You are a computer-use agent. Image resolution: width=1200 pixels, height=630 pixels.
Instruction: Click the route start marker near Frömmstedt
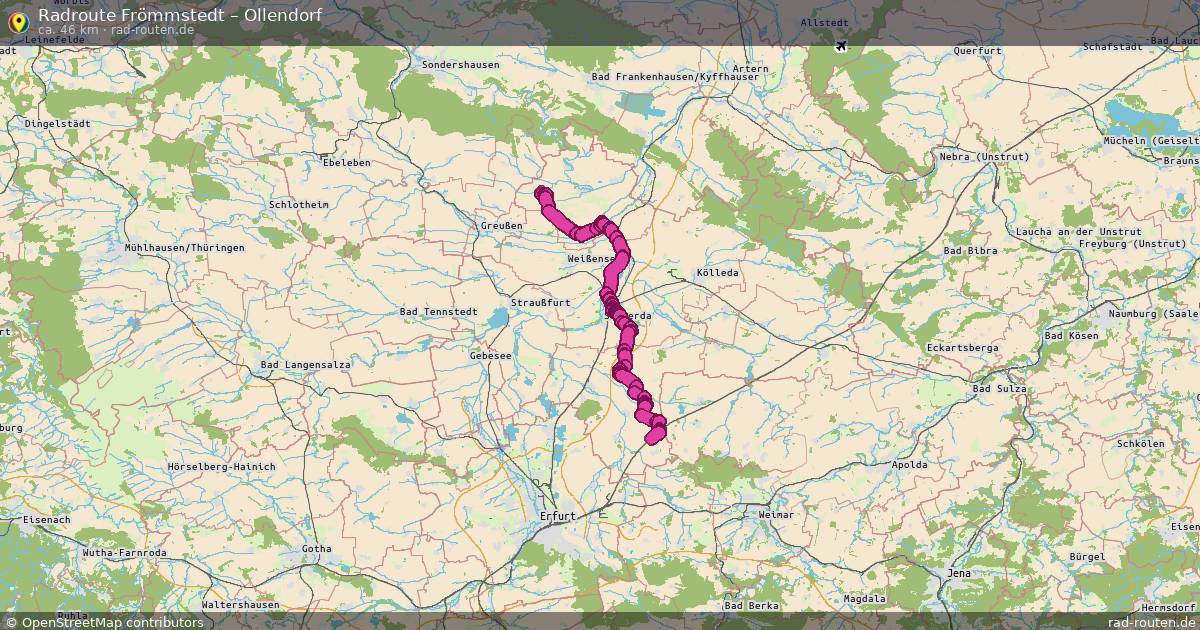(543, 193)
